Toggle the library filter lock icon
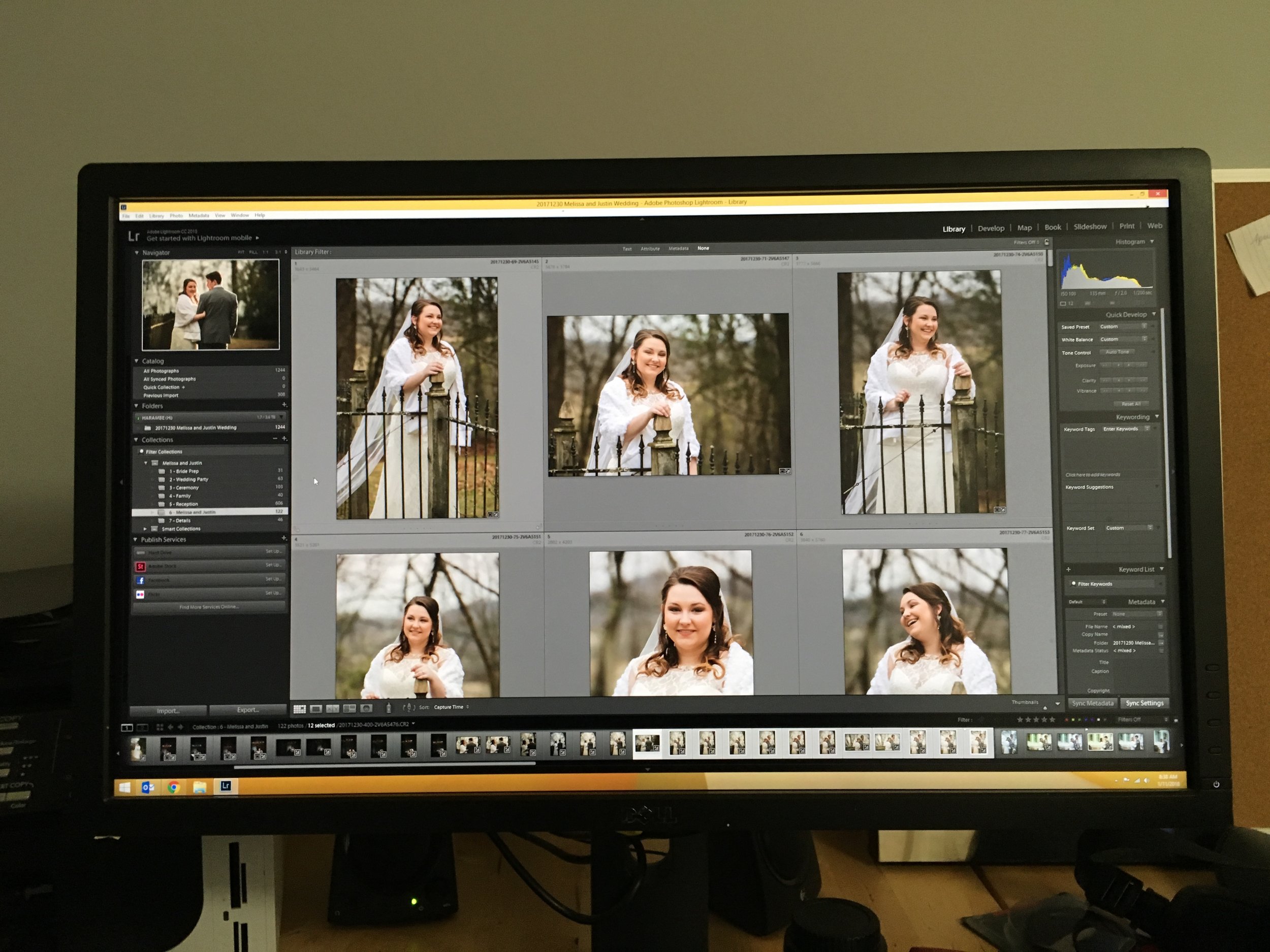 (x=1046, y=242)
